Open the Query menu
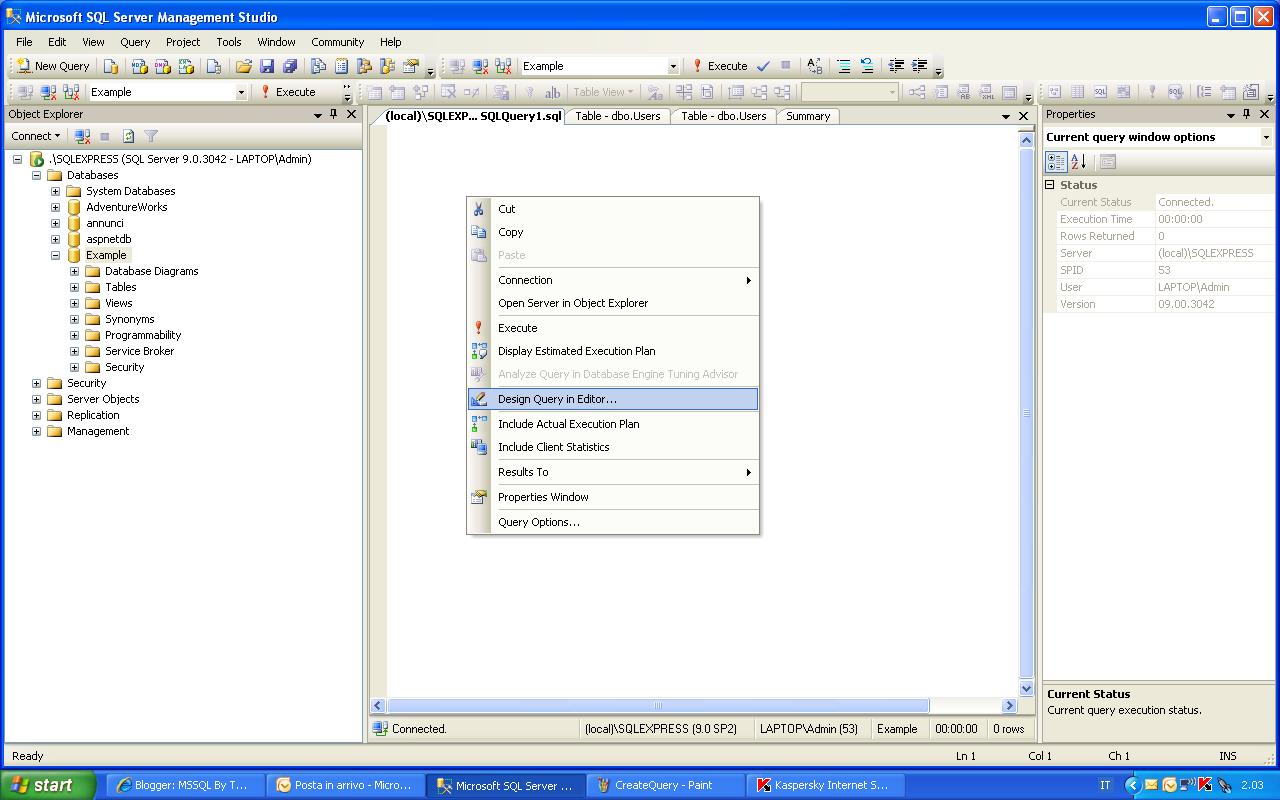 tap(135, 42)
